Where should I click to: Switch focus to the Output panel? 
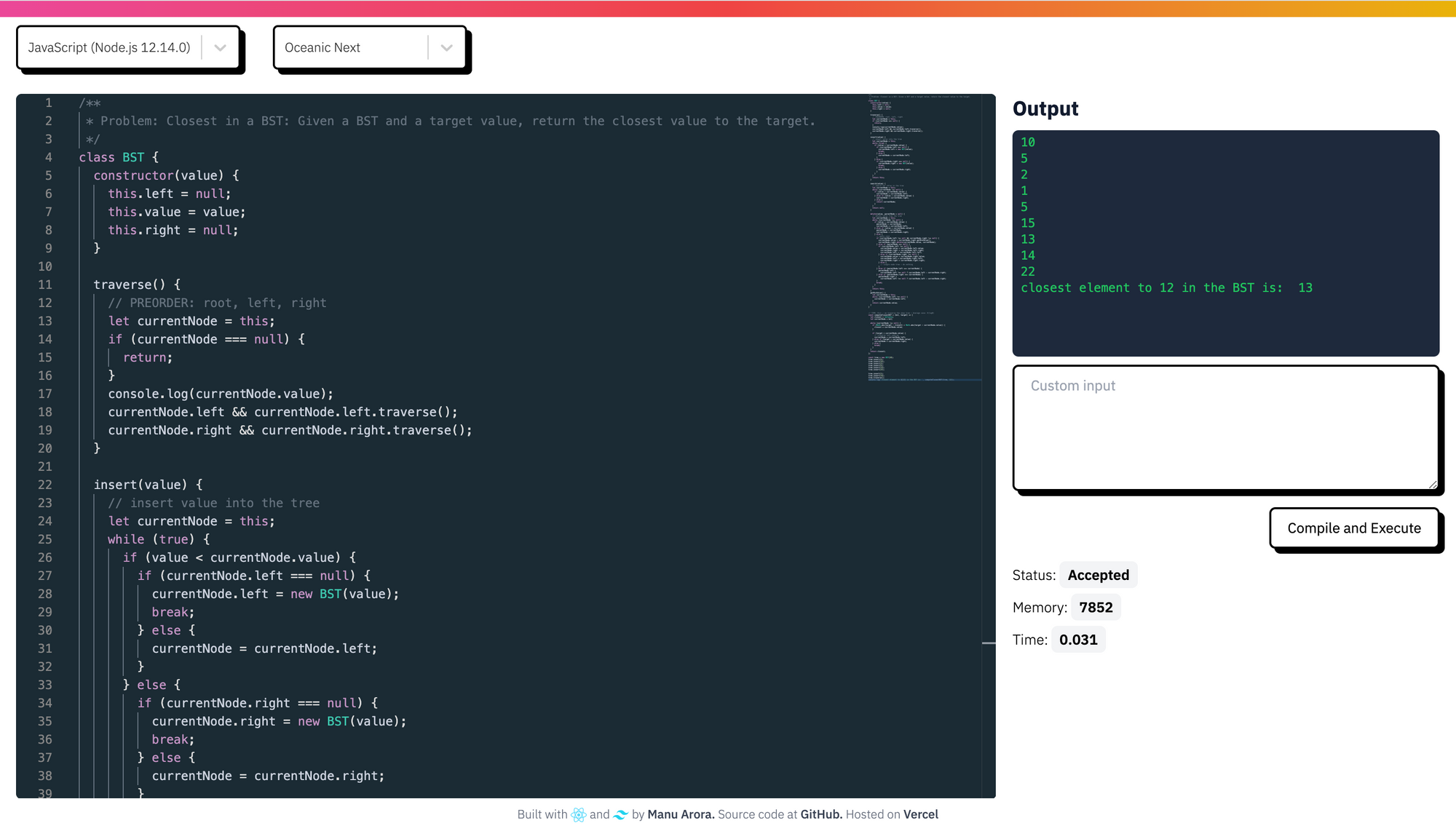(1225, 244)
